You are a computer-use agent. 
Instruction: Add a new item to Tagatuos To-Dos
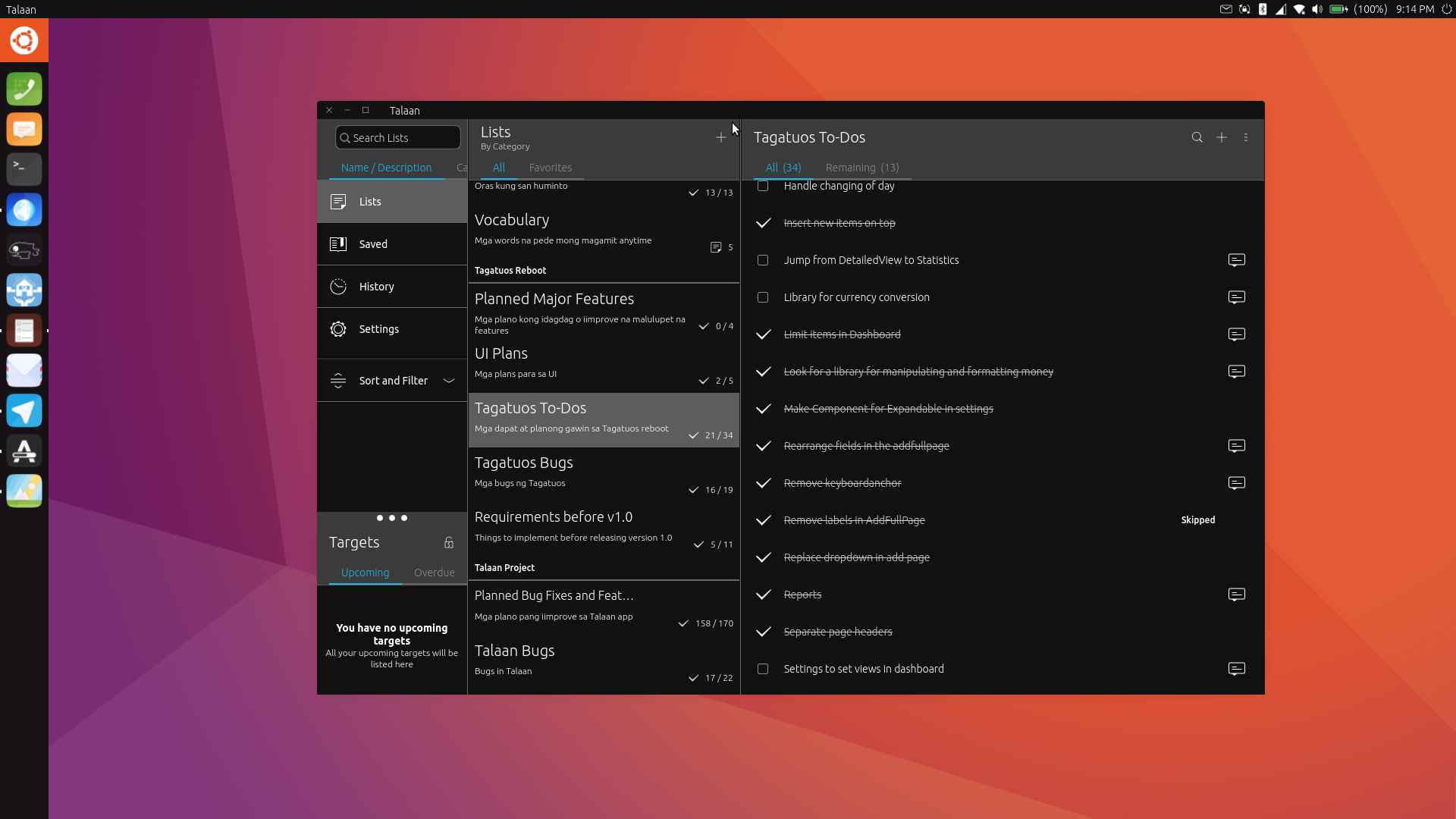tap(1222, 137)
